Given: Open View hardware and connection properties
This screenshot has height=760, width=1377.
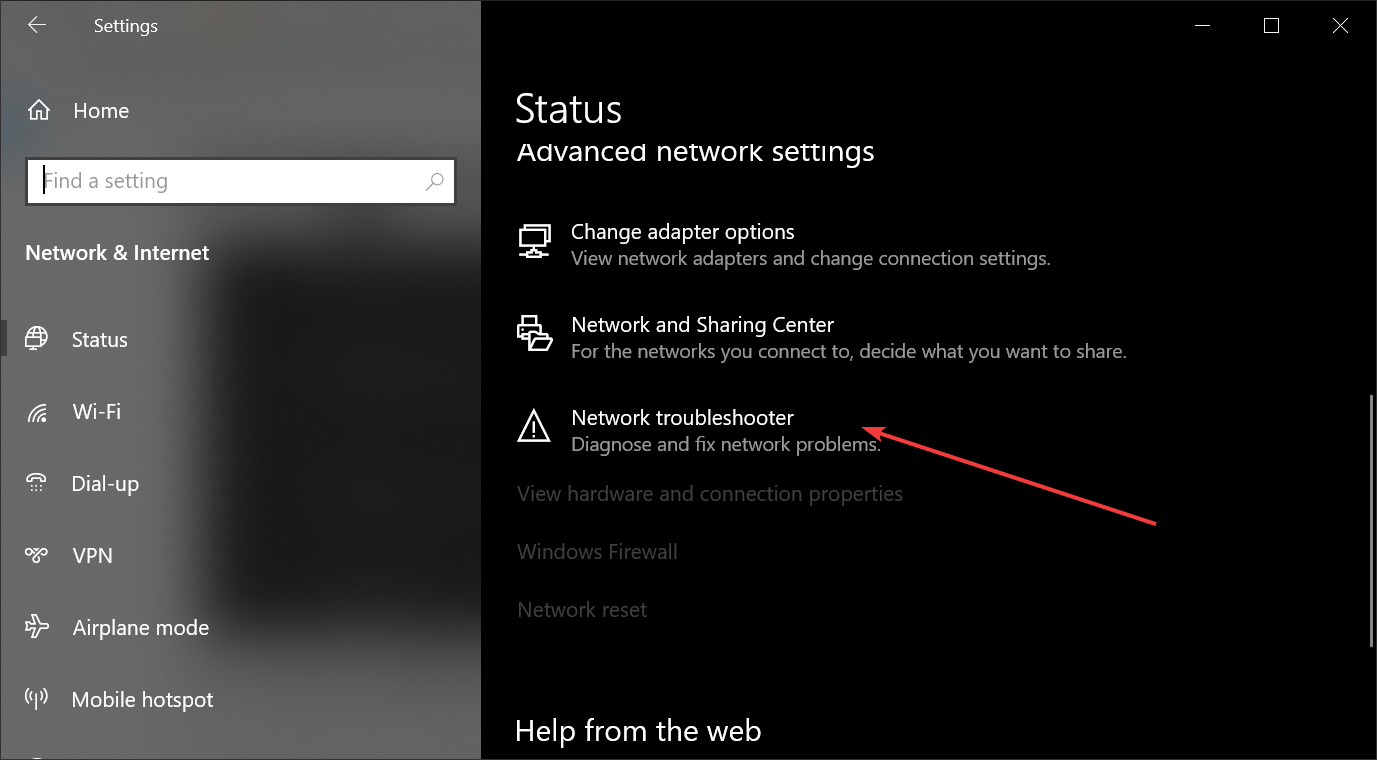Looking at the screenshot, I should 709,494.
